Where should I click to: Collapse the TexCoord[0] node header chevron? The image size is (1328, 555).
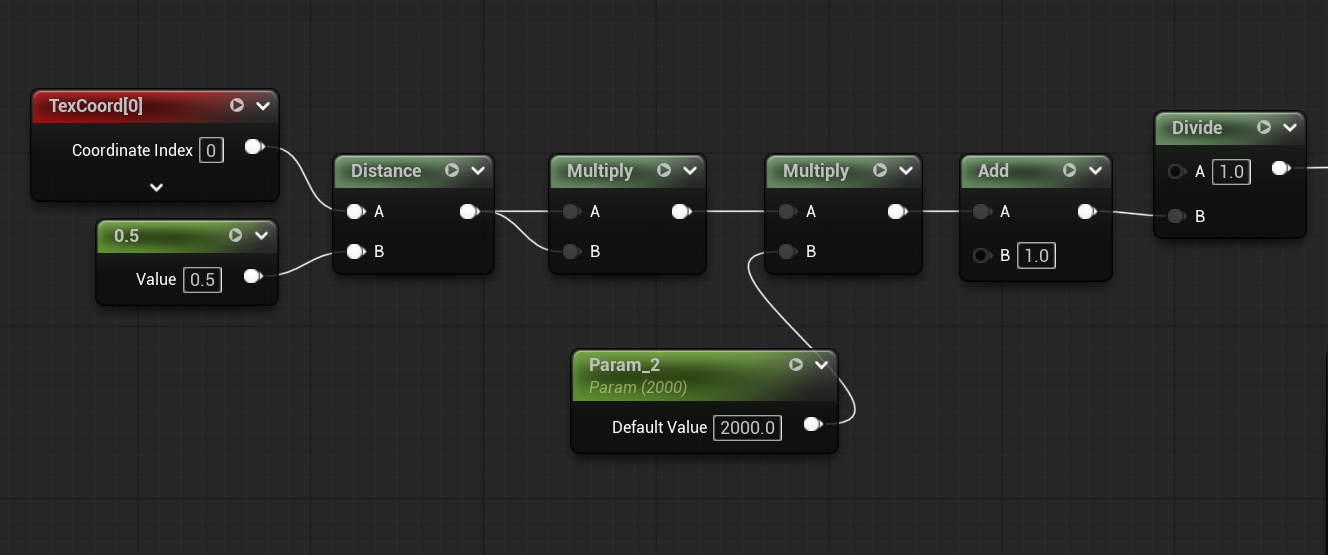(263, 105)
